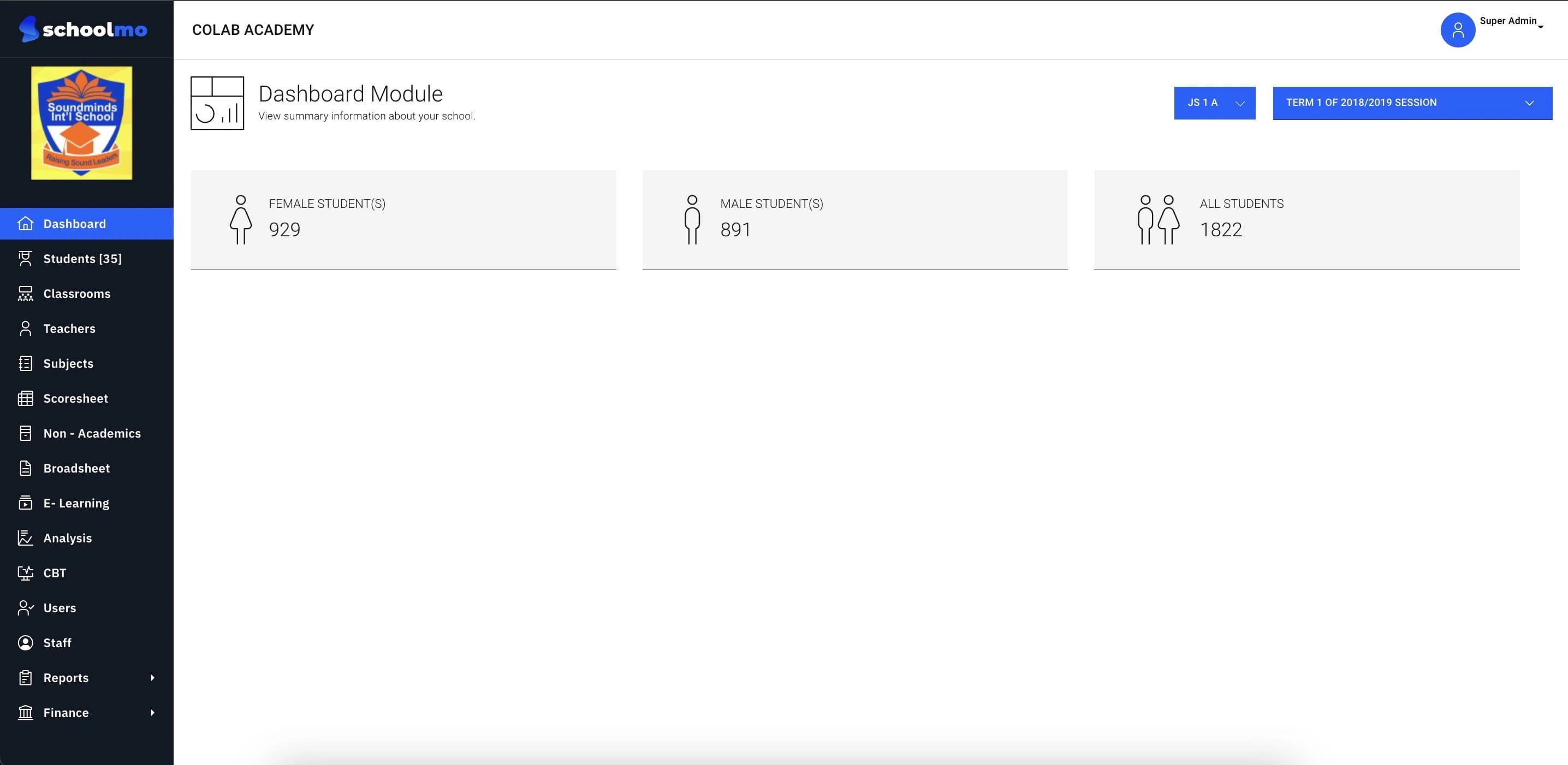Click the Soundminds Int'l School crest image
1568x765 pixels.
tap(81, 123)
